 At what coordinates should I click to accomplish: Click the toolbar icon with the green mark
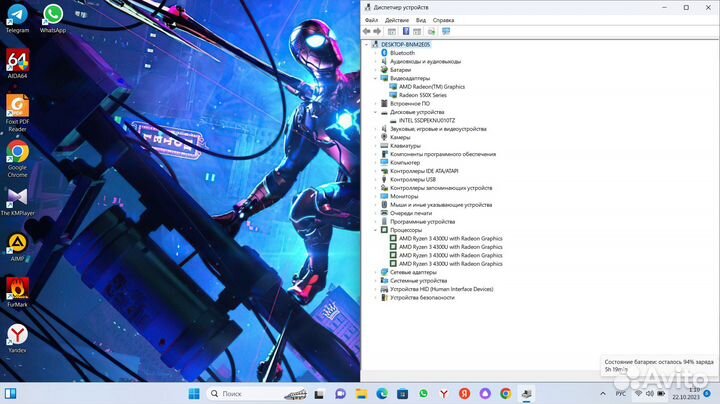click(x=432, y=31)
